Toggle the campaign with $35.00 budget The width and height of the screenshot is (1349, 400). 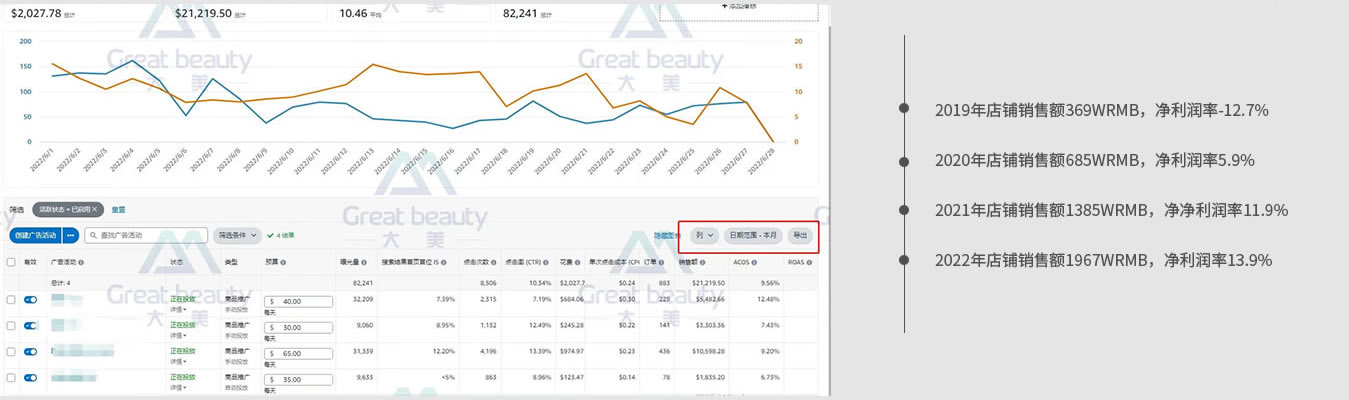pos(30,378)
